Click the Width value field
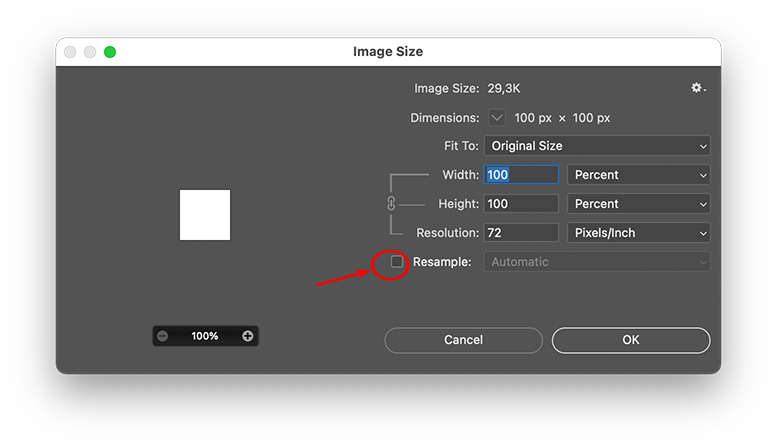Viewport: 777px width, 448px height. pos(521,175)
